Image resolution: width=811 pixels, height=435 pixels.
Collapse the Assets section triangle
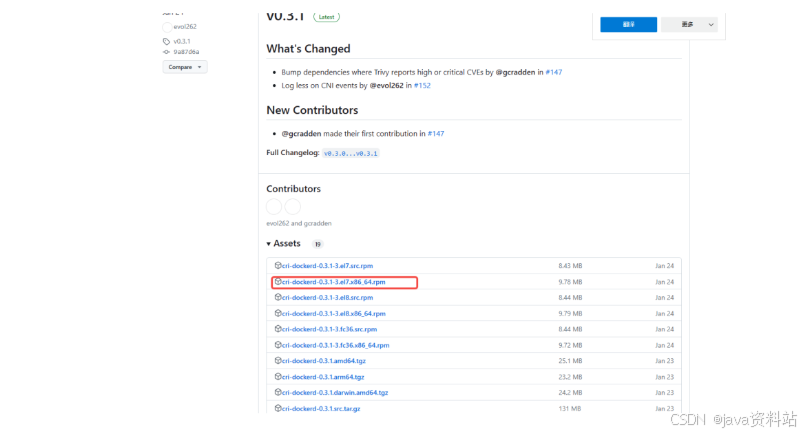pyautogui.click(x=268, y=244)
